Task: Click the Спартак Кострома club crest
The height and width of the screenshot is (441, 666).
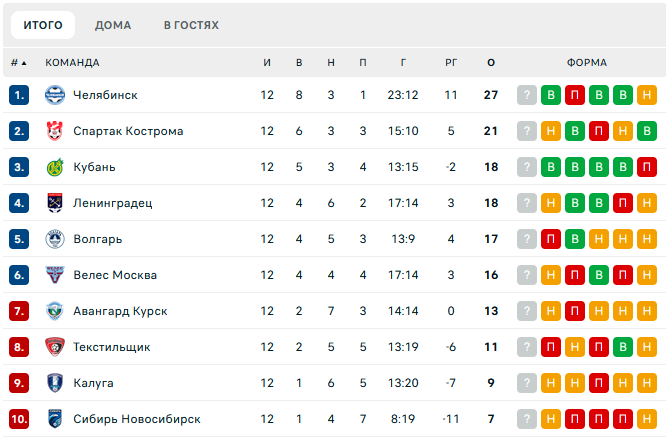Action: [x=55, y=131]
